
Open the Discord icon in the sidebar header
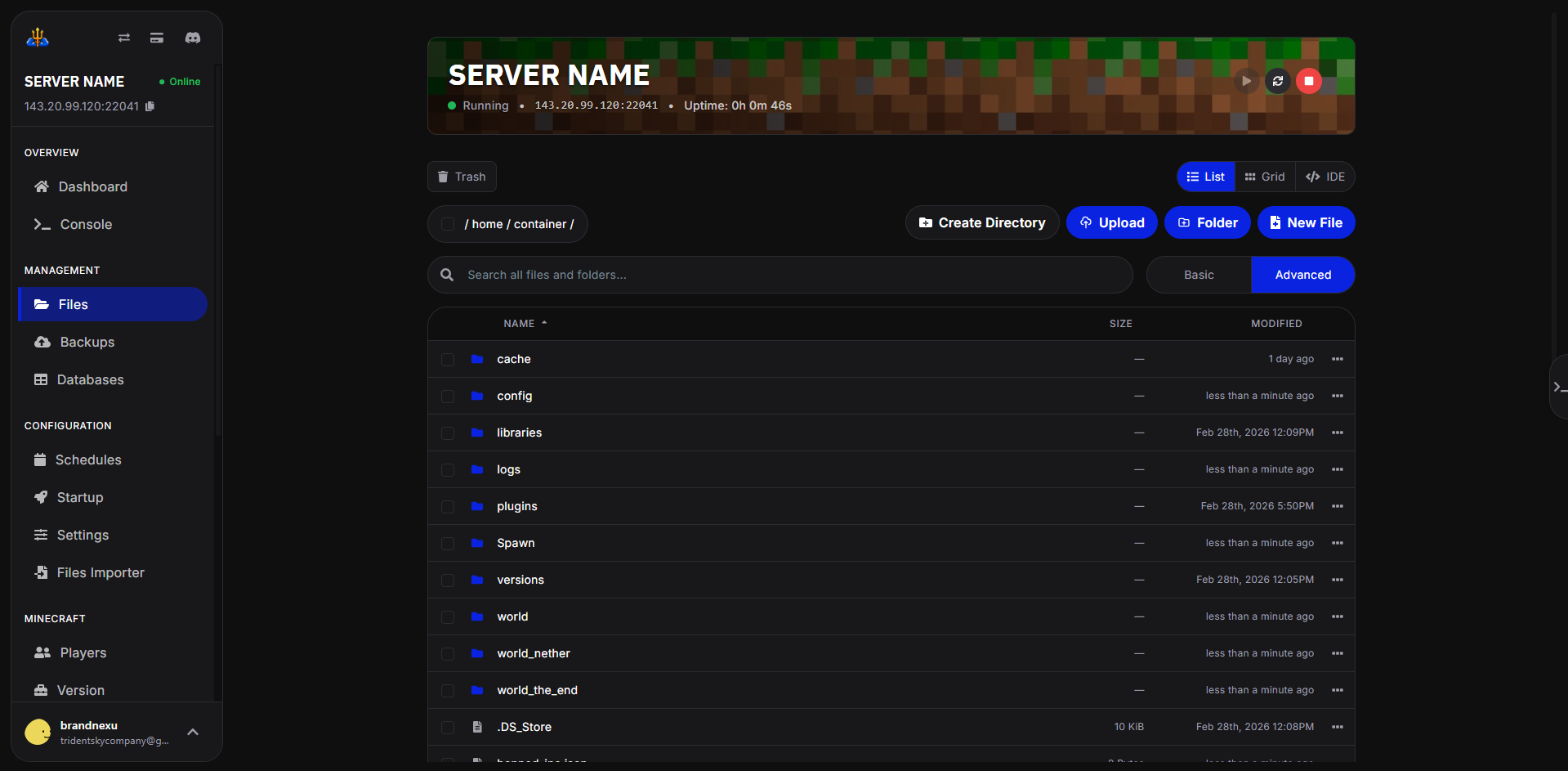pyautogui.click(x=192, y=38)
